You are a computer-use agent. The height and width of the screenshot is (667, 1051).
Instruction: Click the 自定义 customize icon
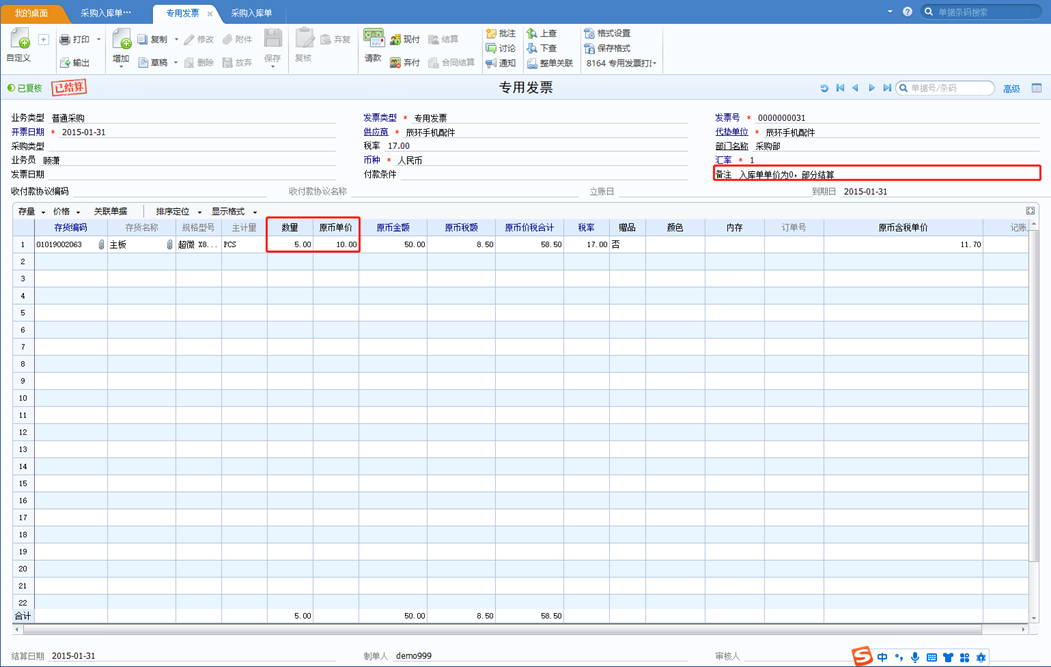pos(20,39)
